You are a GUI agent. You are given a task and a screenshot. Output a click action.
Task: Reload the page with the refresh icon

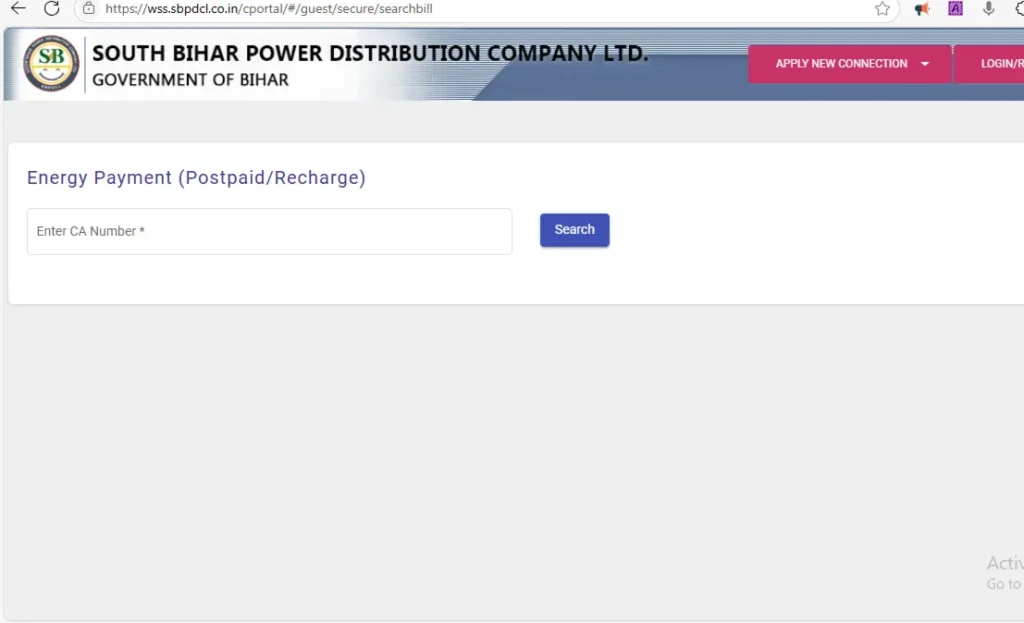(52, 8)
